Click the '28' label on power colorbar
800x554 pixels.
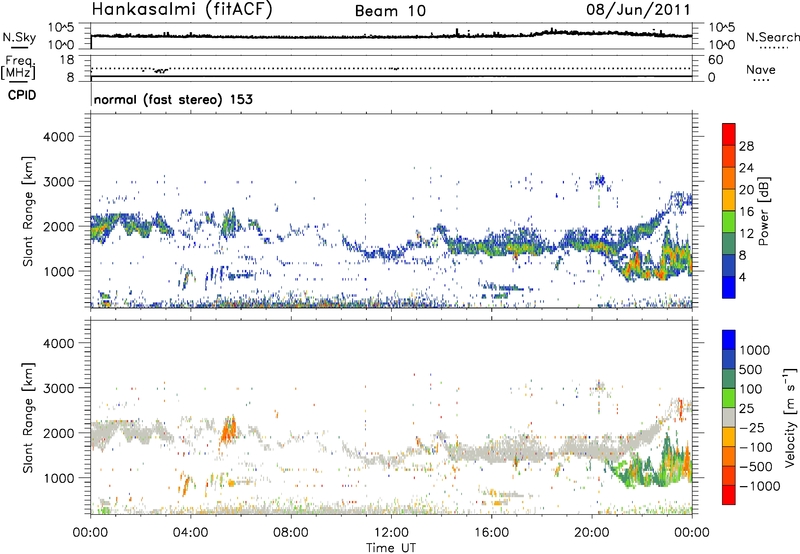click(746, 146)
